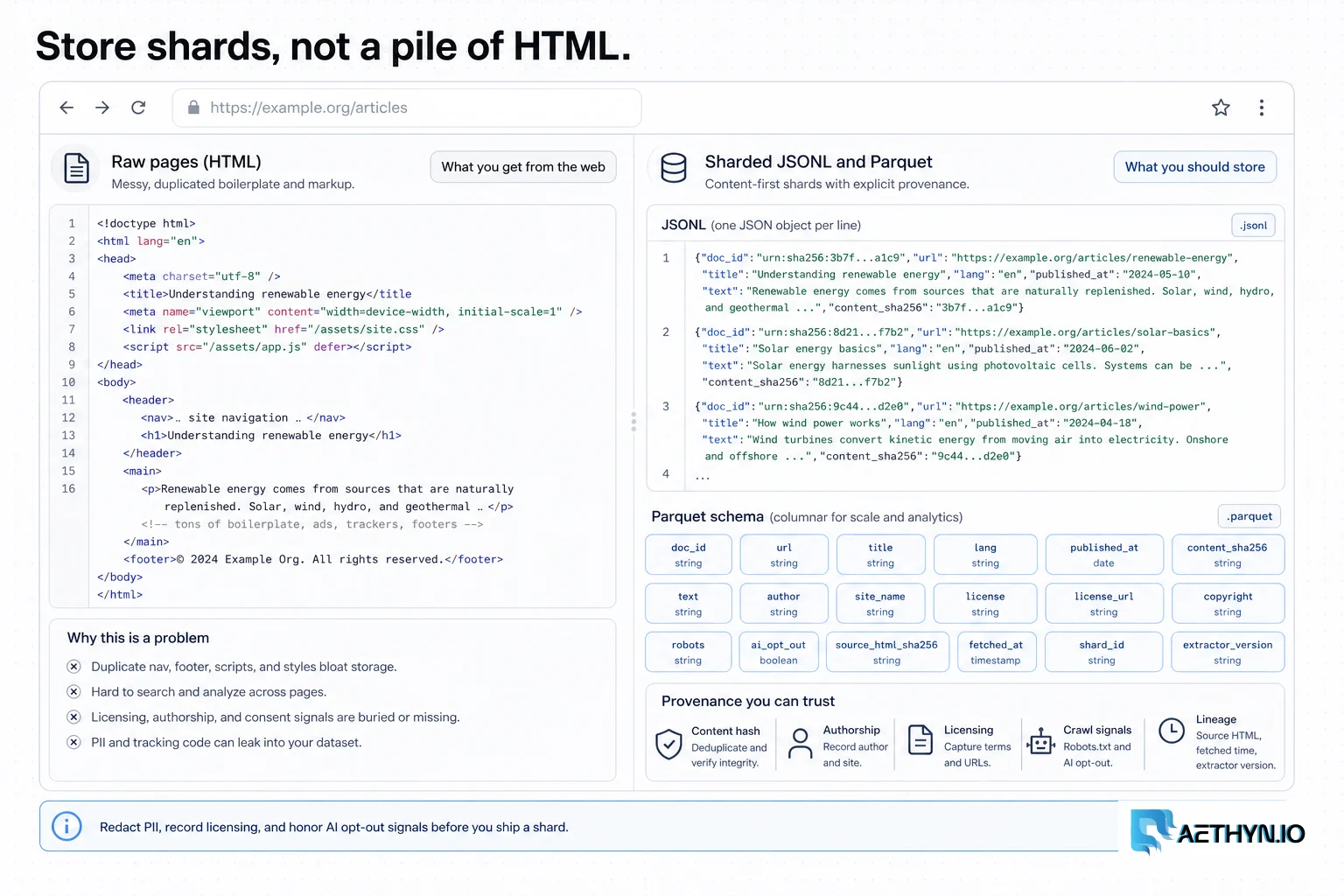Click the Raw pages document icon

pyautogui.click(x=76, y=167)
